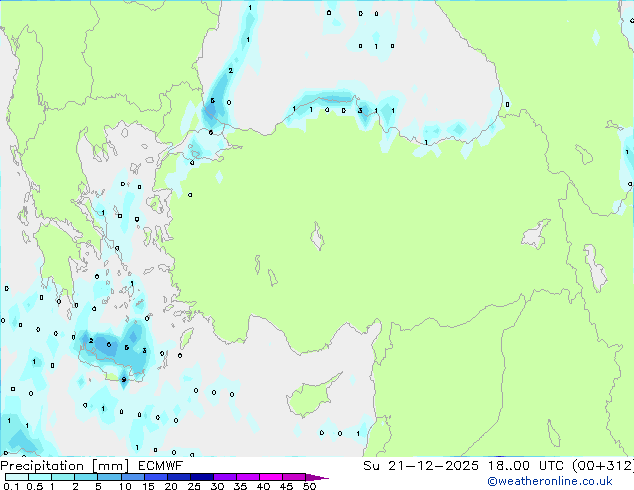
Task: Select the 2–5 mm legend color
Action: click(x=86, y=477)
